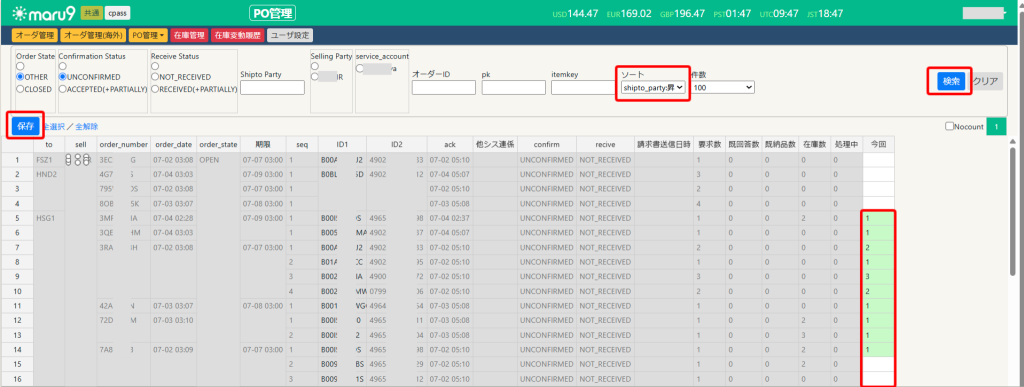Click the 全解除 deselect all link
This screenshot has width=1024, height=387.
tap(87, 127)
